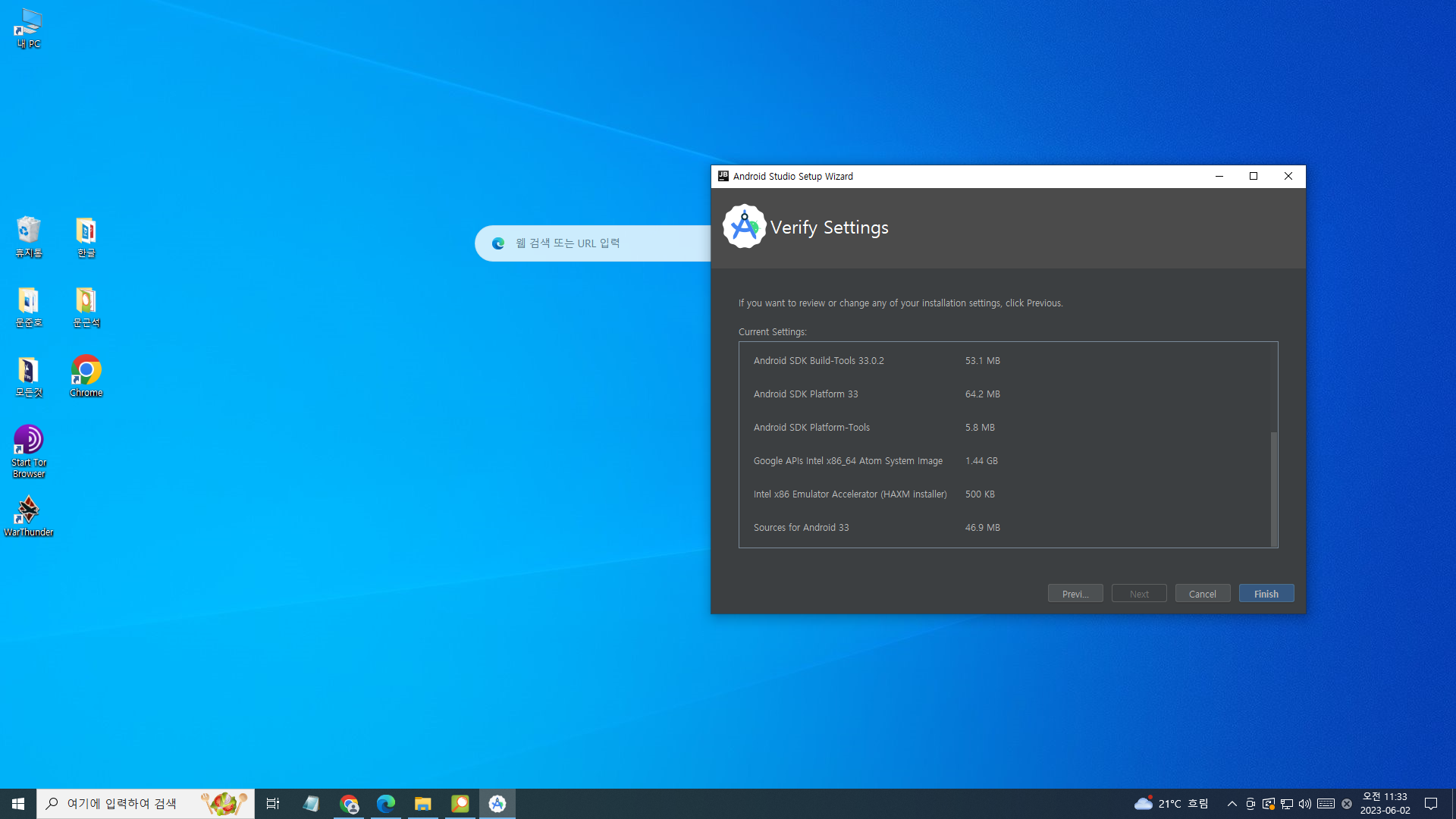Select the 휴지통 recycle bin icon
The width and height of the screenshot is (1456, 819).
29,237
